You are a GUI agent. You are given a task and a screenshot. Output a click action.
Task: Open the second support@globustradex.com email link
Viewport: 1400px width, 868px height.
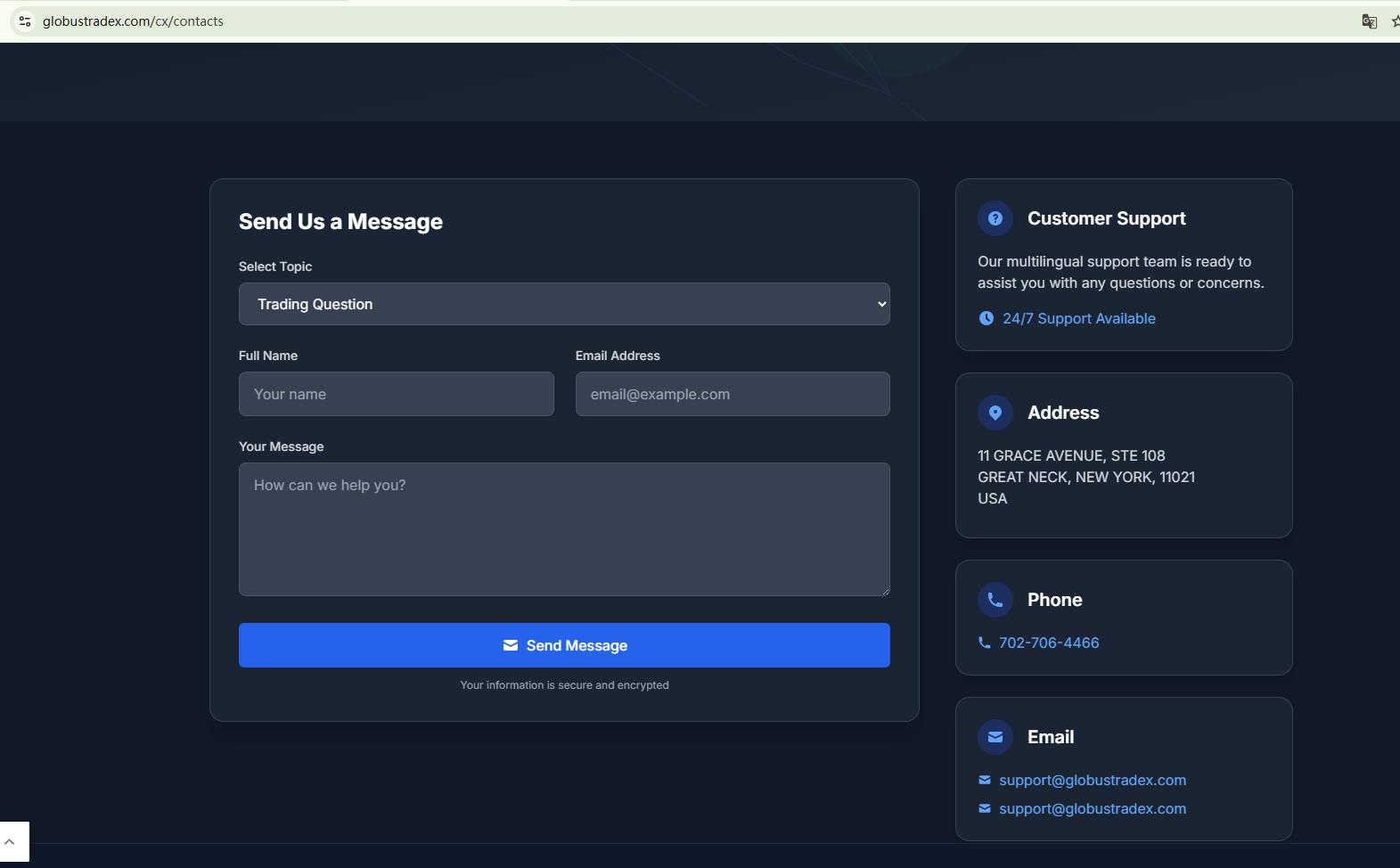pyautogui.click(x=1092, y=808)
